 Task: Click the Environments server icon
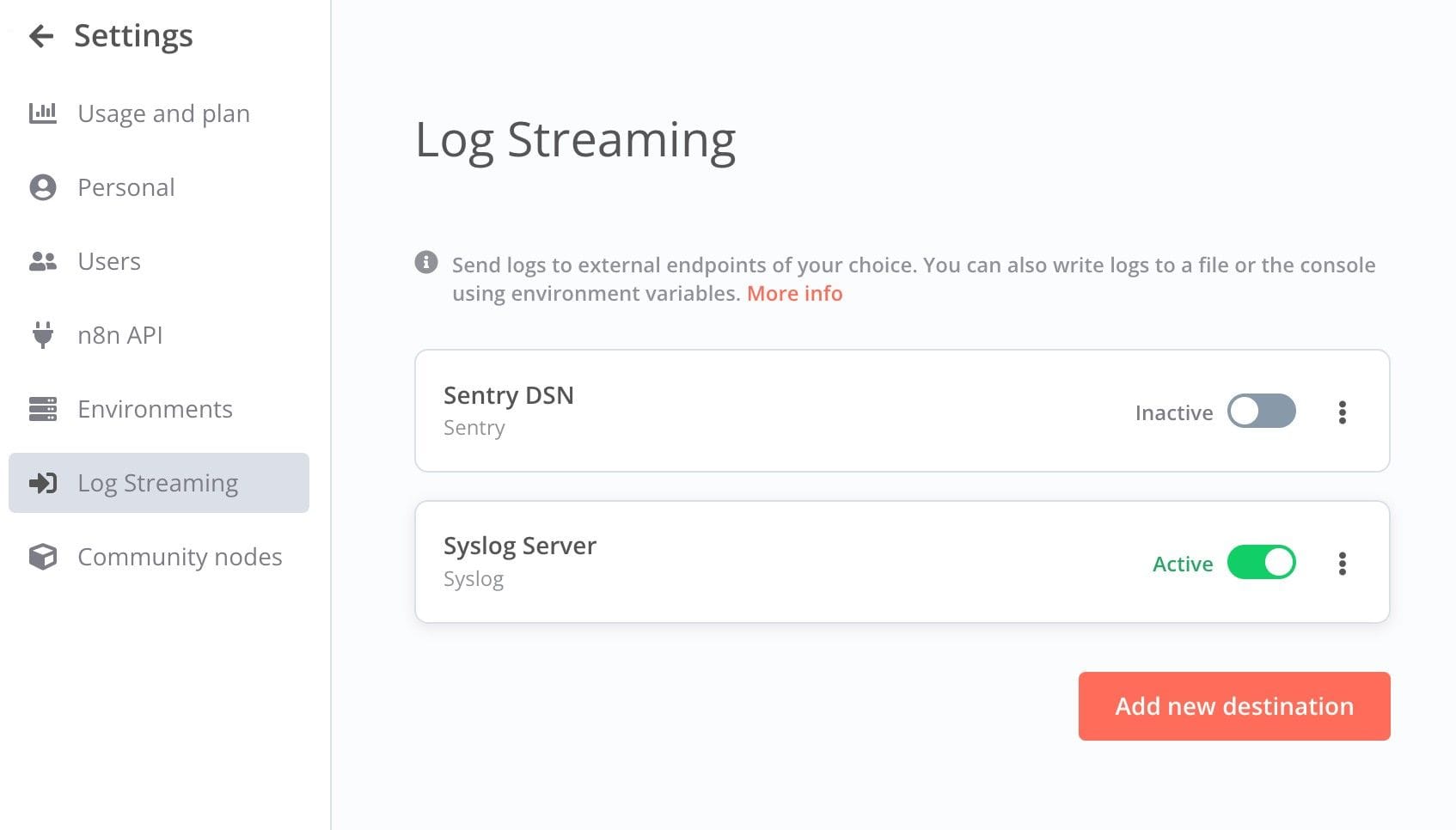coord(42,409)
